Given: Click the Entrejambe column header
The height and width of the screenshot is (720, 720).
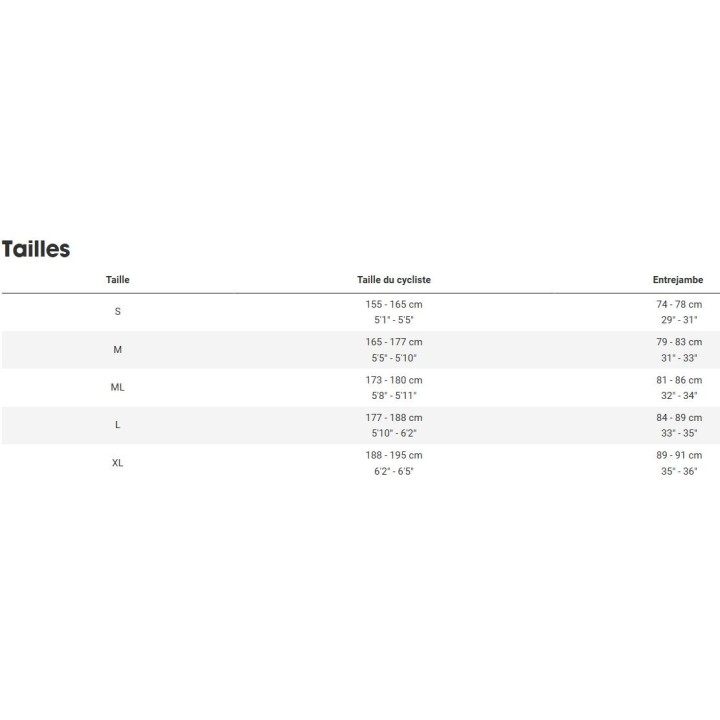Looking at the screenshot, I should (x=677, y=280).
